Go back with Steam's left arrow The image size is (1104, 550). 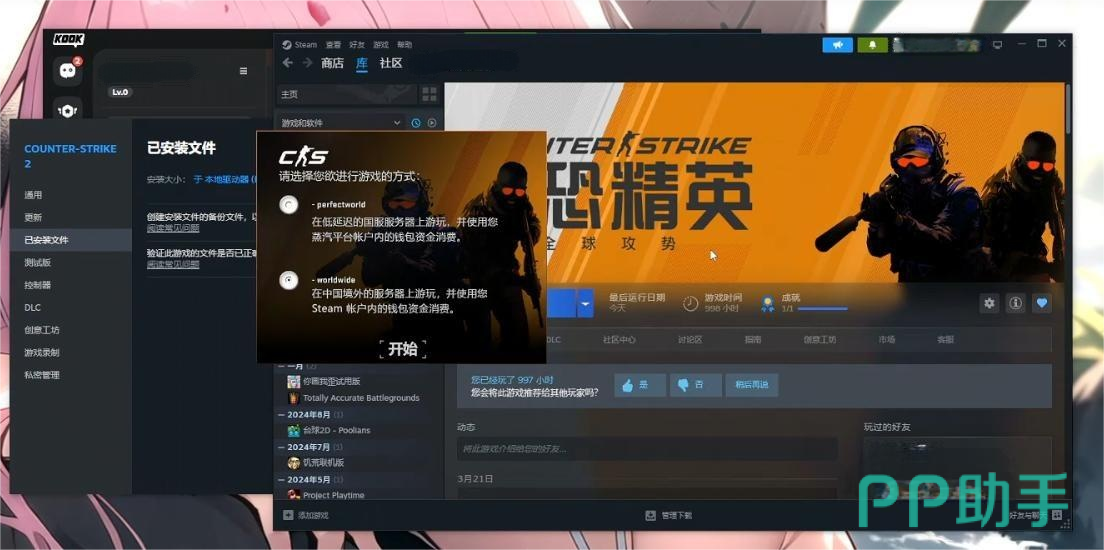click(287, 63)
